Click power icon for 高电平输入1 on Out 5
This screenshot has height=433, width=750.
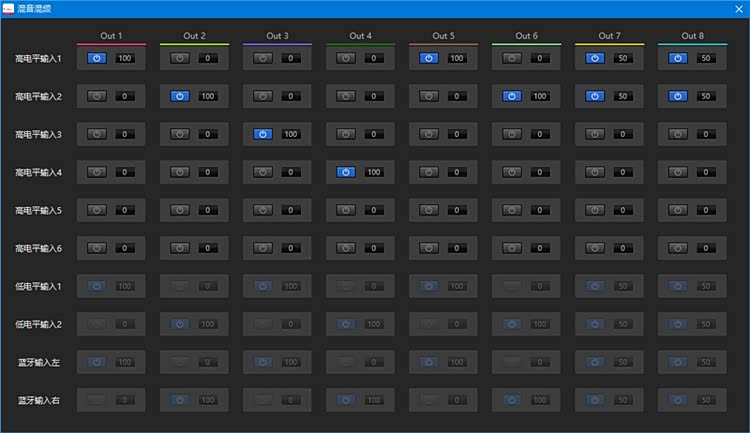(x=429, y=59)
